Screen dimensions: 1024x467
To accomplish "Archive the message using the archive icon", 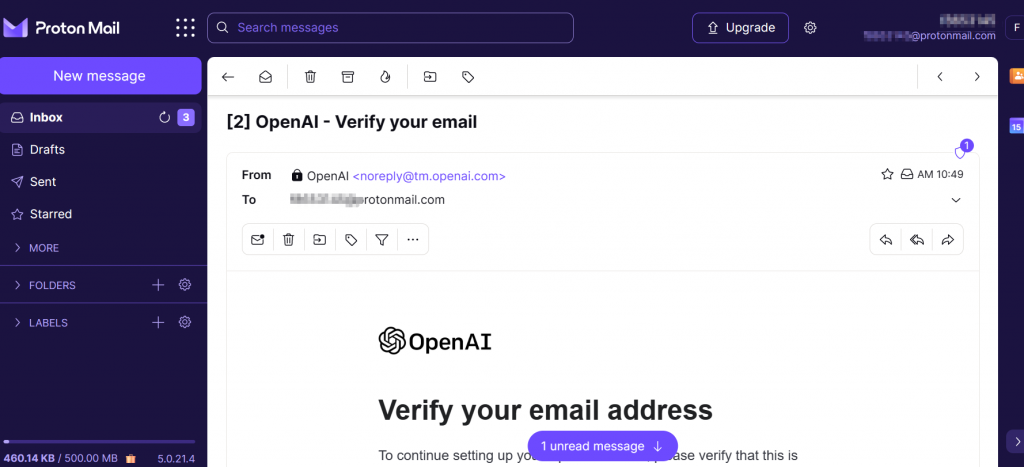I will (x=348, y=77).
